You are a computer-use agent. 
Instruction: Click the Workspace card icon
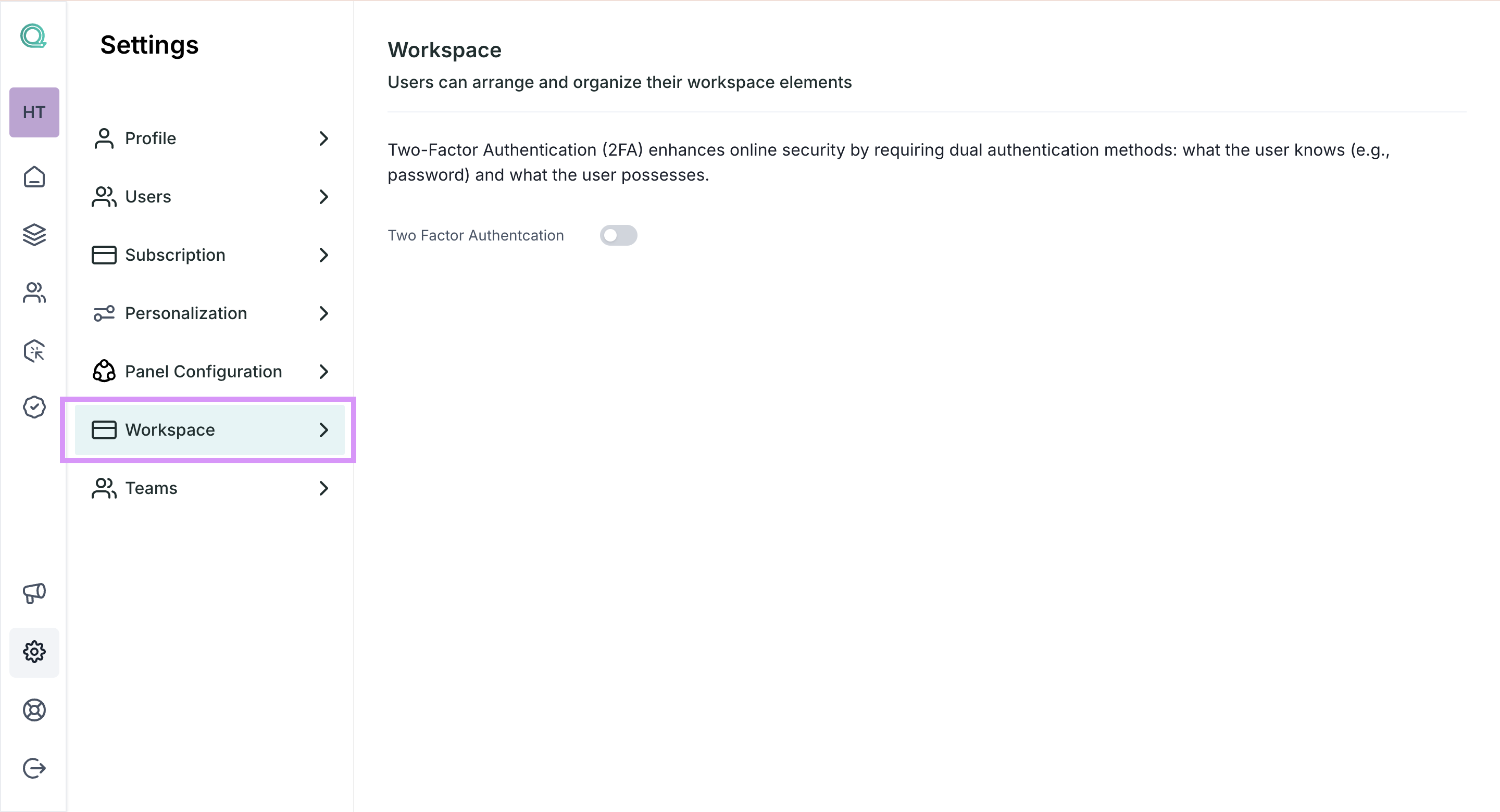[x=104, y=429]
